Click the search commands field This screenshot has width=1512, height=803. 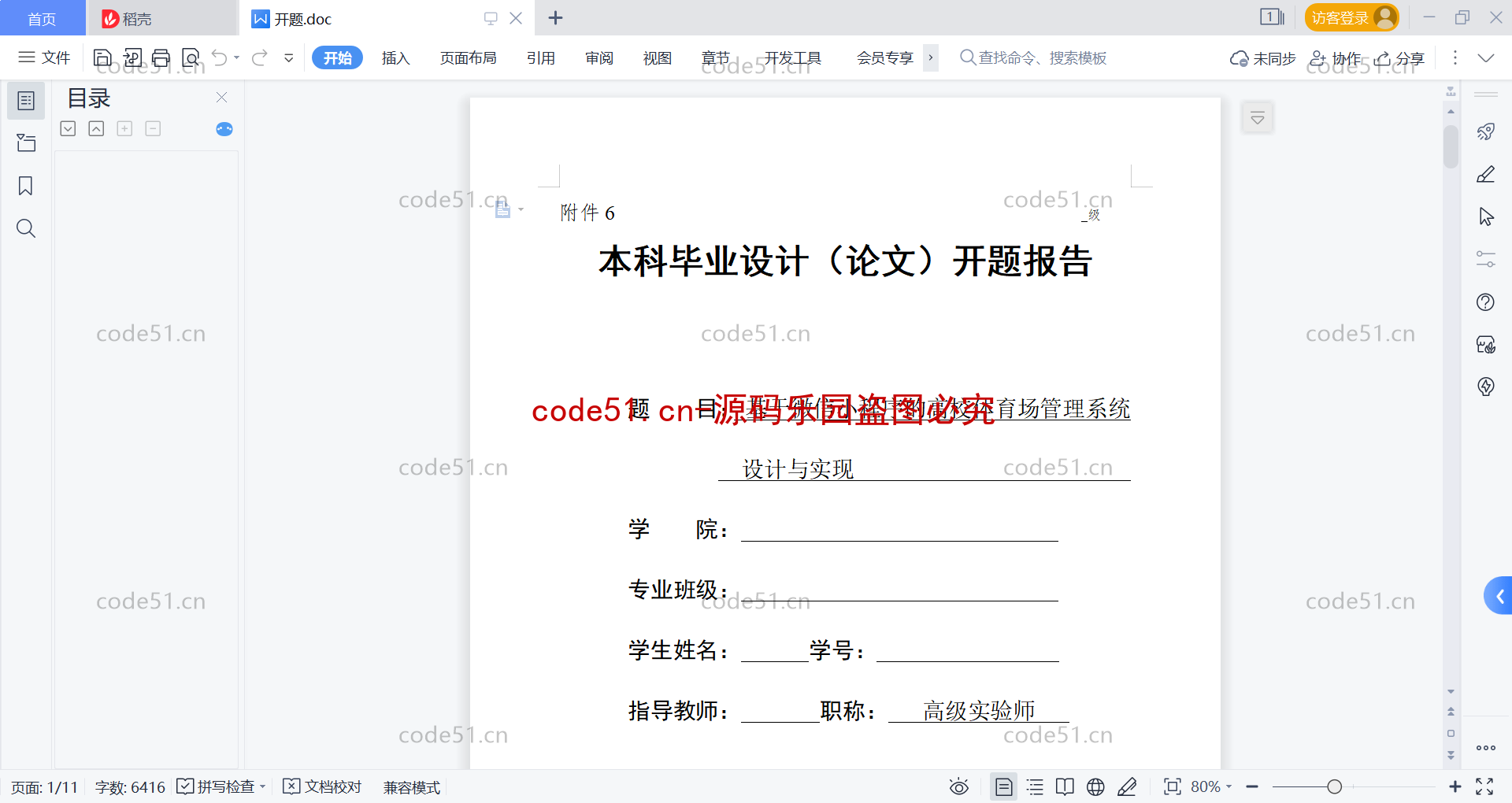(1033, 57)
